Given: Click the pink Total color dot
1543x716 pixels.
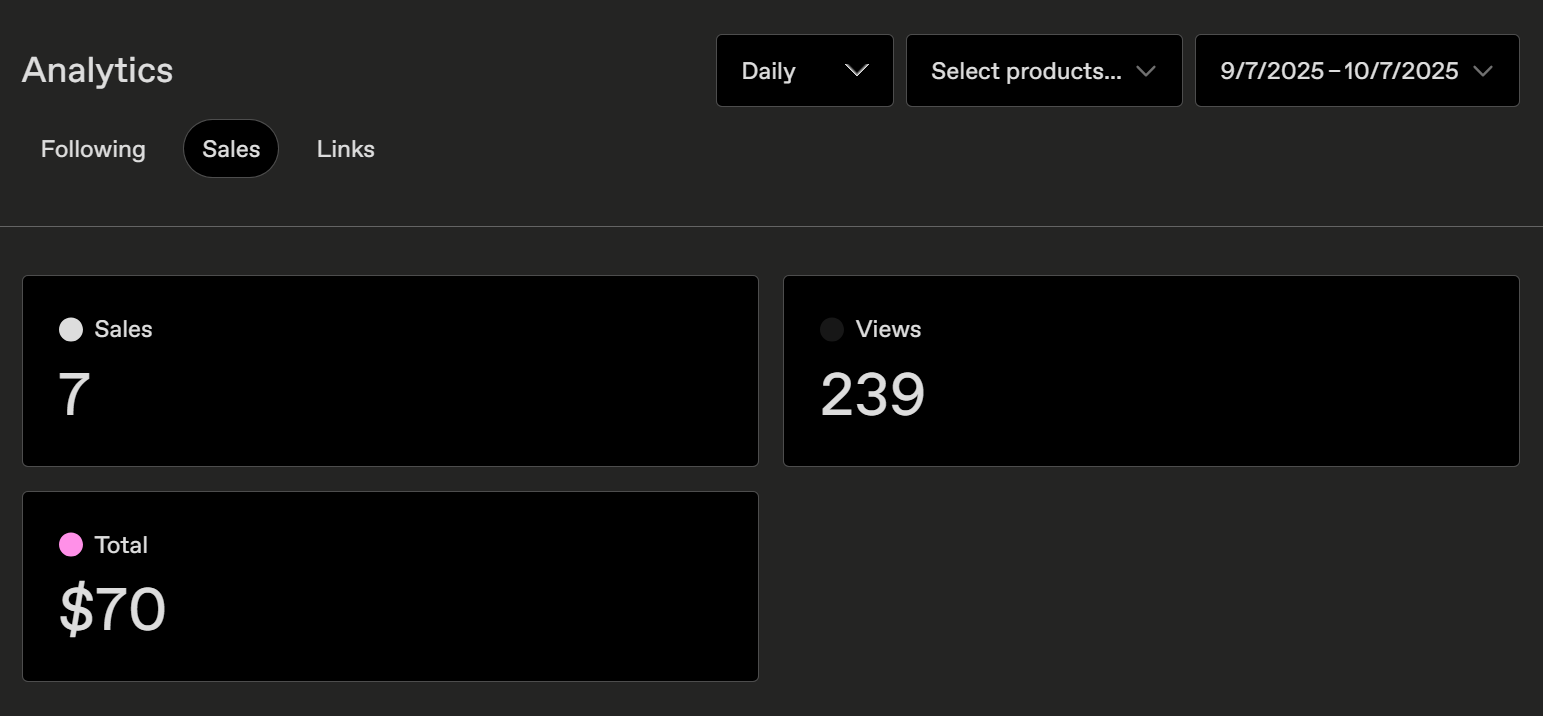Looking at the screenshot, I should click(71, 545).
